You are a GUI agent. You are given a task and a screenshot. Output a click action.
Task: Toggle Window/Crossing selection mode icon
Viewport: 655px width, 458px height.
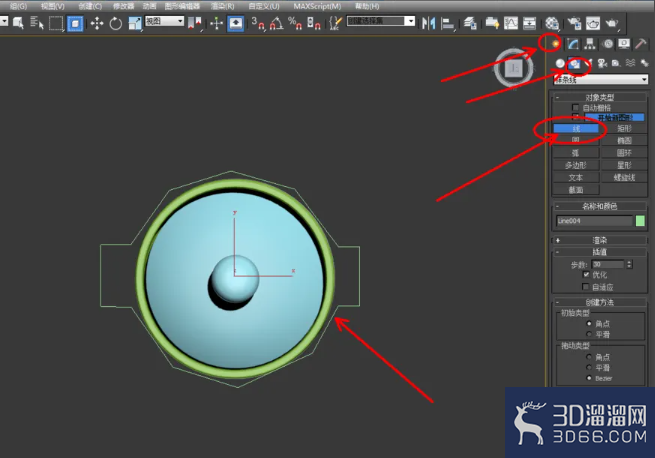tap(75, 23)
